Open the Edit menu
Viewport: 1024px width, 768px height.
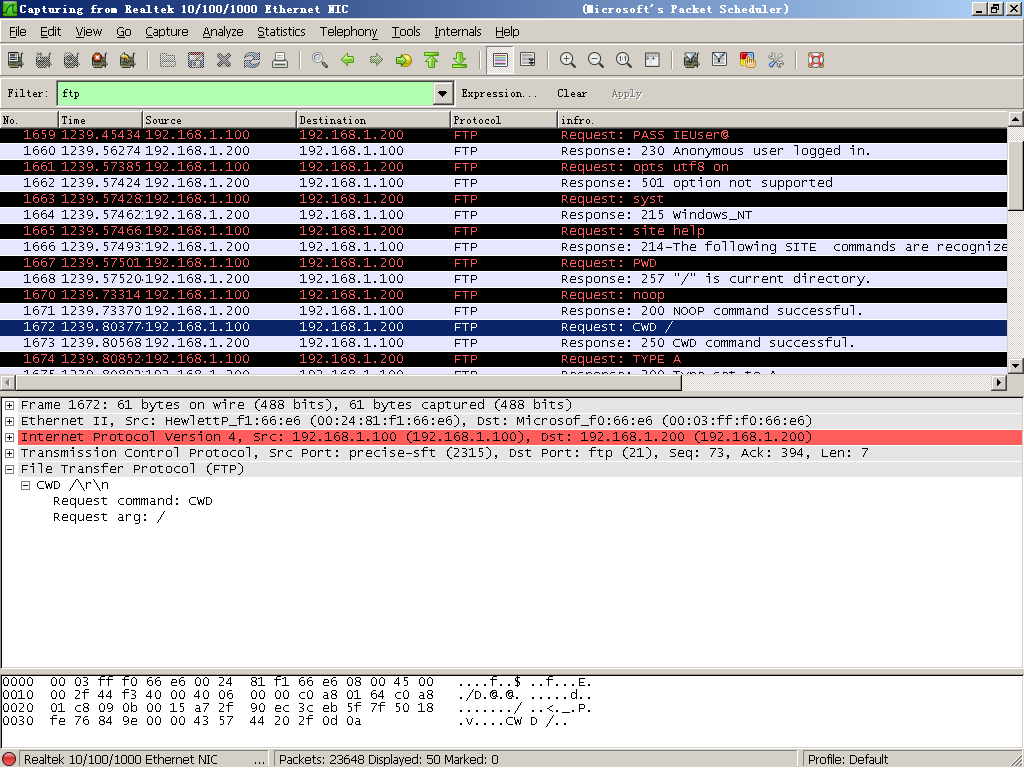pyautogui.click(x=50, y=31)
